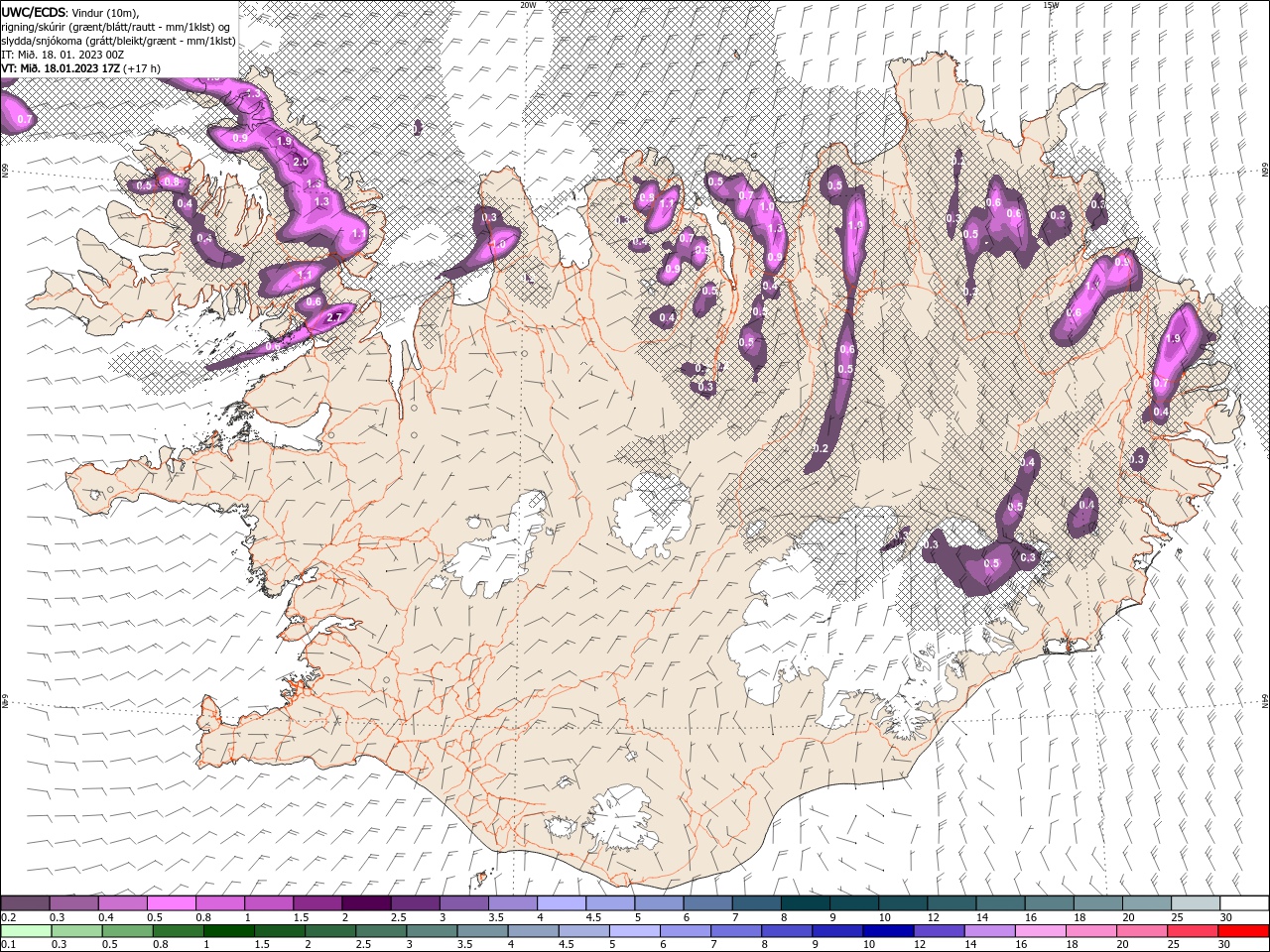Click the palest green 0.1 swatch in bottom legend row
The image size is (1270, 952).
(x=27, y=931)
